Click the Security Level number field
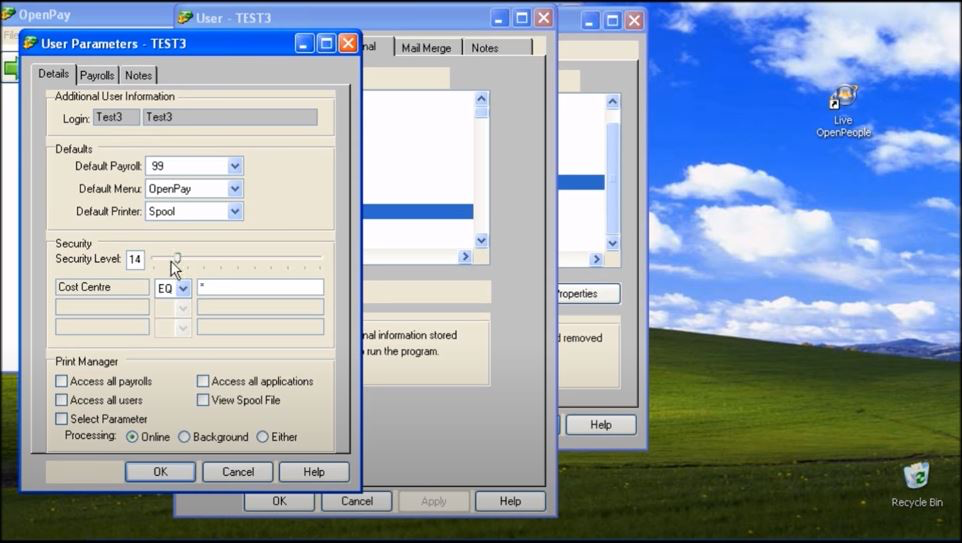 click(x=135, y=260)
